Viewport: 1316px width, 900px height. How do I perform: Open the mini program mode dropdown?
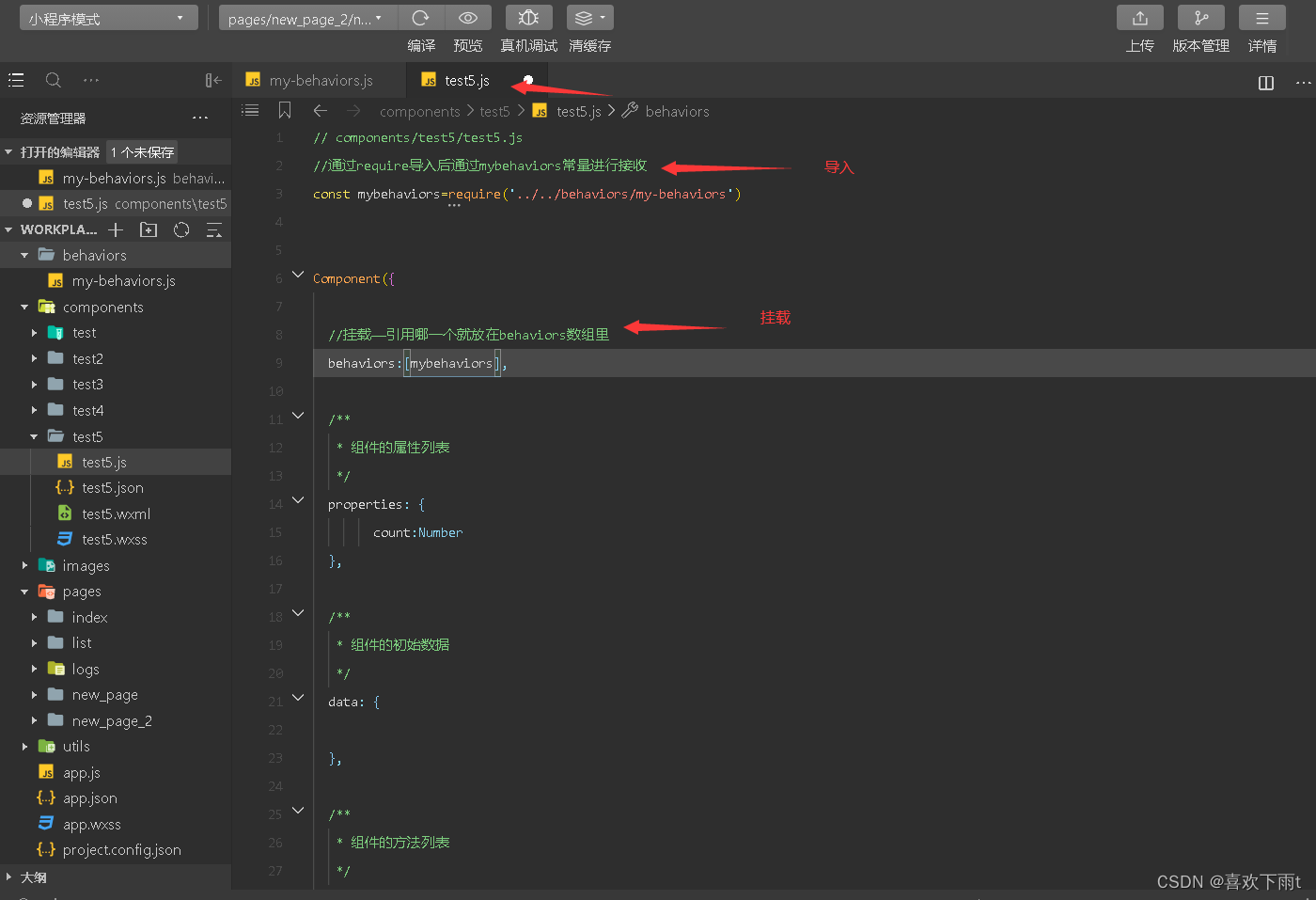(109, 18)
